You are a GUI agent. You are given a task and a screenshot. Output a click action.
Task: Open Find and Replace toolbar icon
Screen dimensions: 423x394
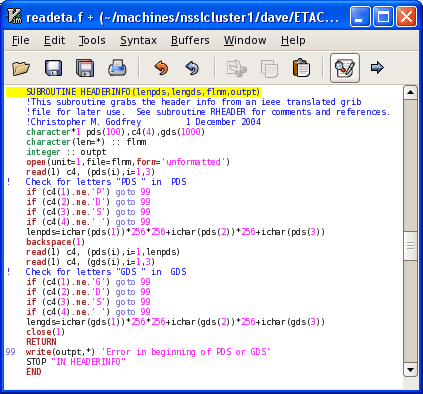tap(345, 68)
